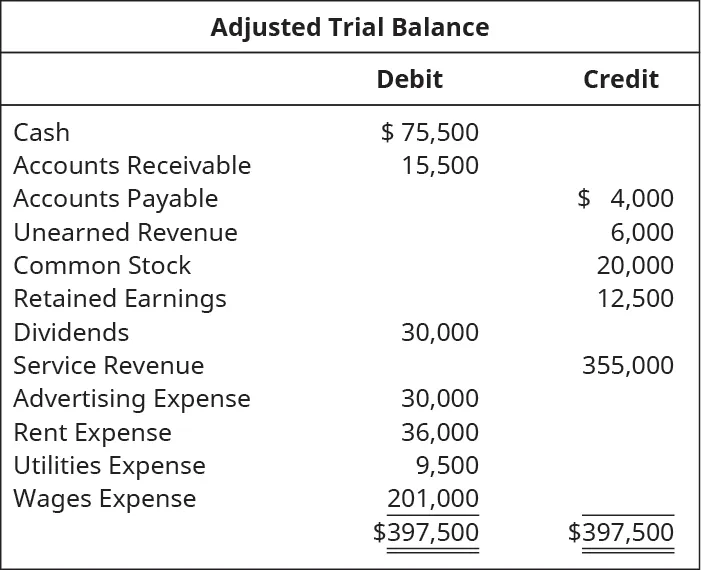Select the 201,000 Wages Expense debit
The image size is (701, 570).
click(x=433, y=498)
